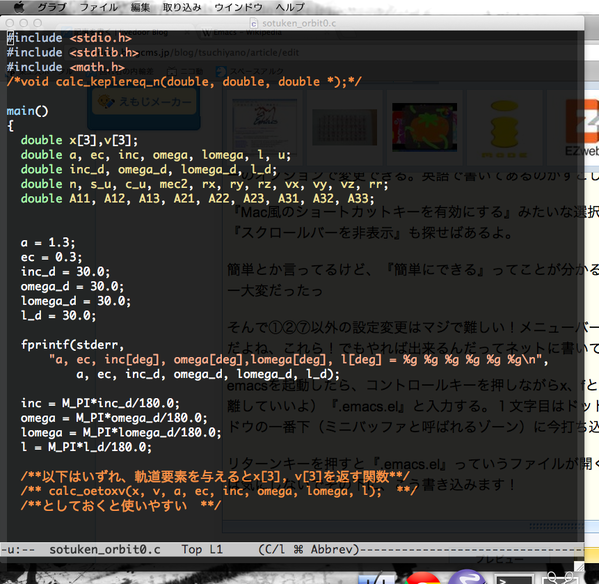The width and height of the screenshot is (599, 584).
Task: Click the purple Emacs icon in the Dock
Action: (x=466, y=577)
